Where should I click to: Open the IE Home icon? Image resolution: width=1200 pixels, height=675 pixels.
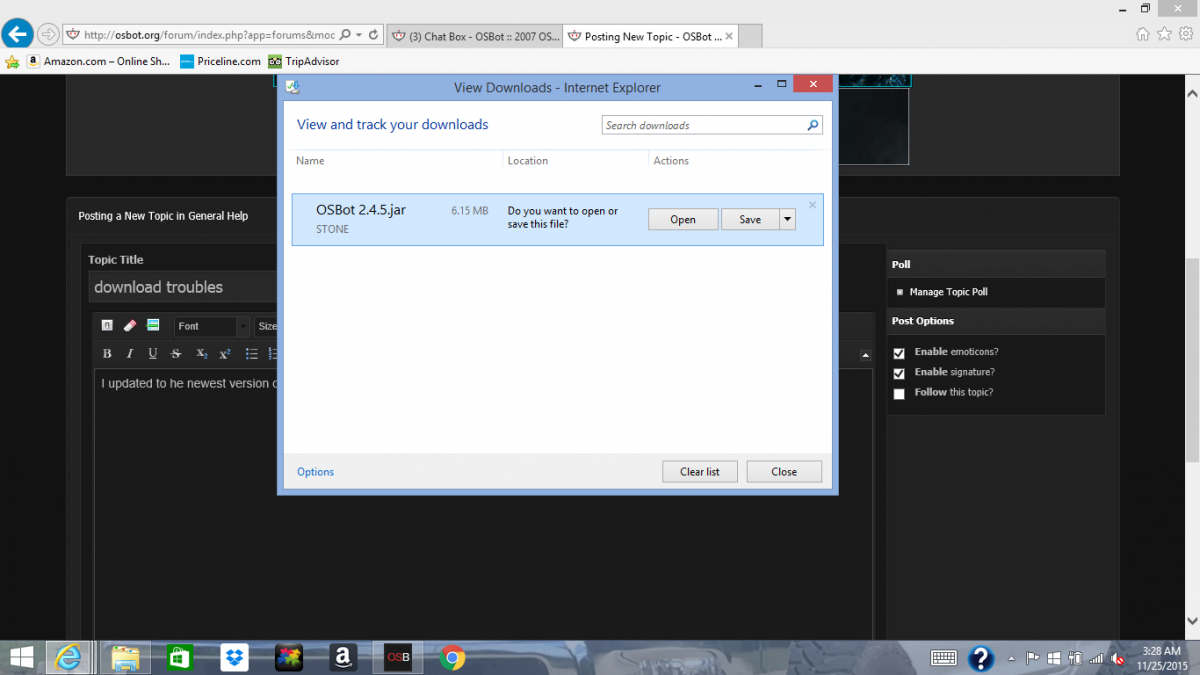[1143, 34]
